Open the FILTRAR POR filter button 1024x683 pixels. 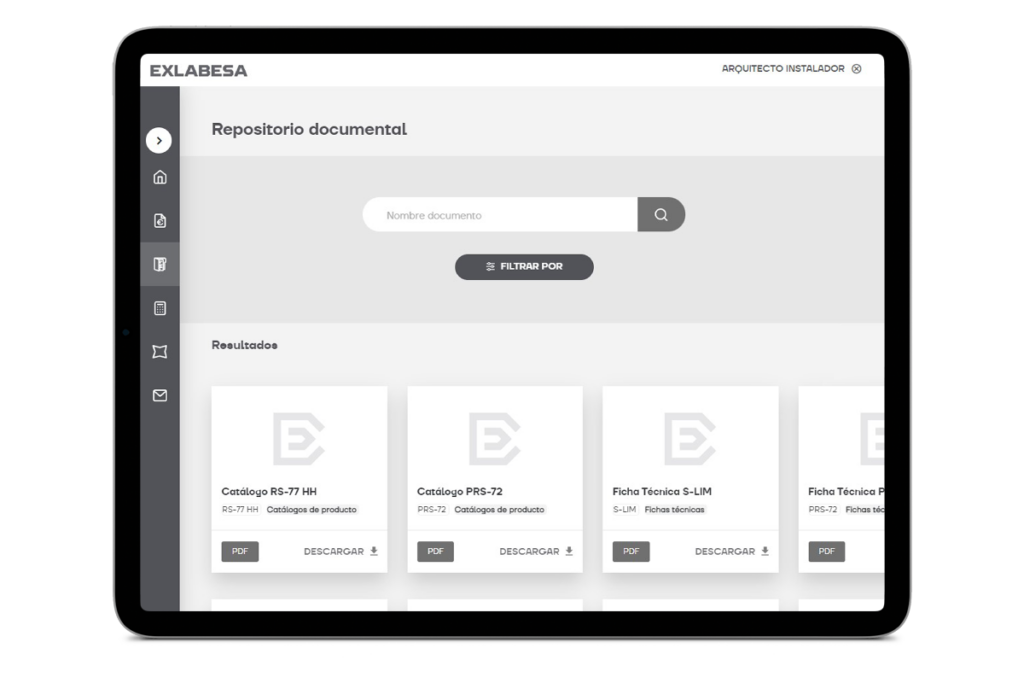pyautogui.click(x=524, y=266)
